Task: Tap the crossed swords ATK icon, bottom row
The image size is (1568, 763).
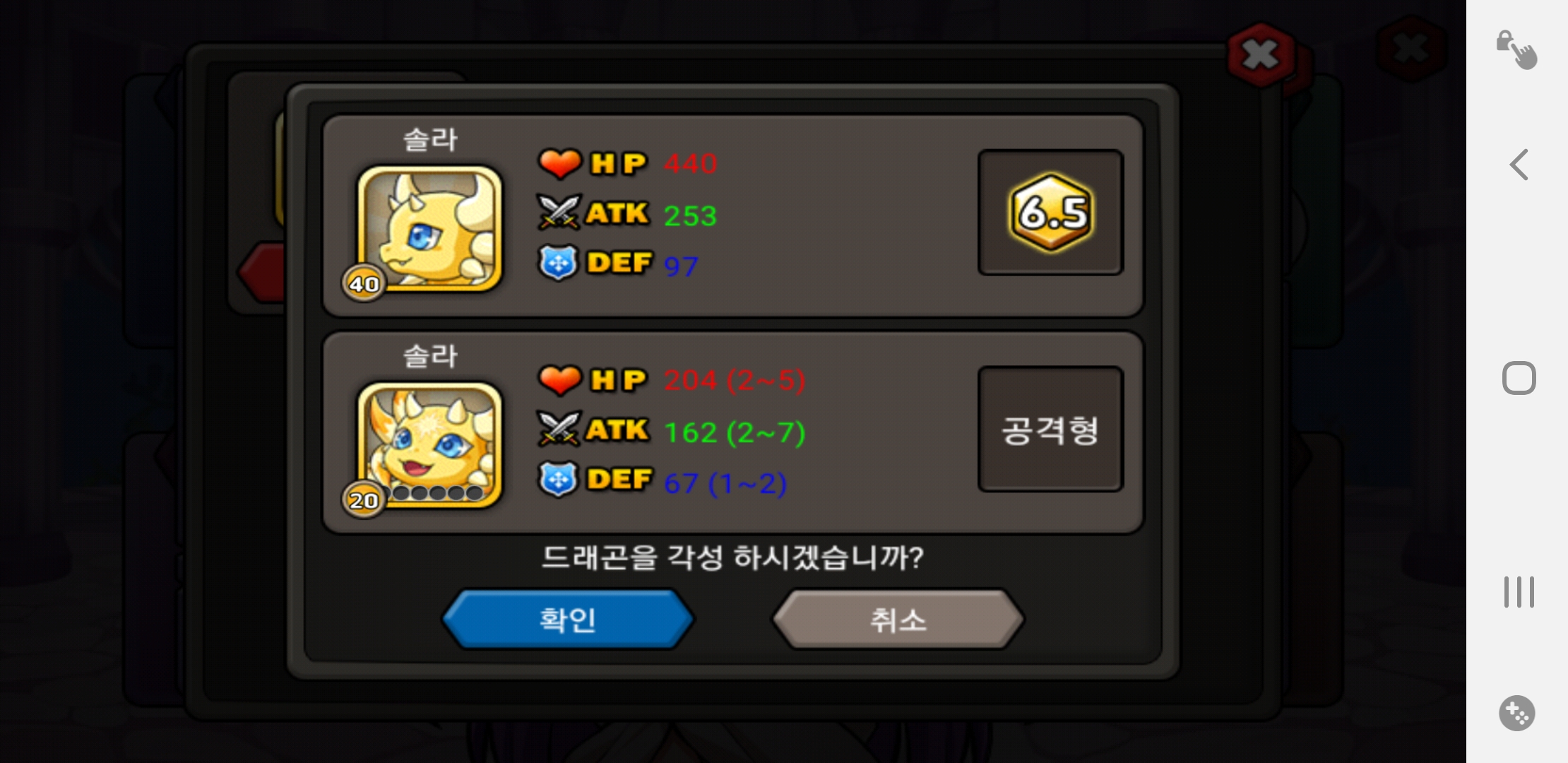Action: click(559, 429)
